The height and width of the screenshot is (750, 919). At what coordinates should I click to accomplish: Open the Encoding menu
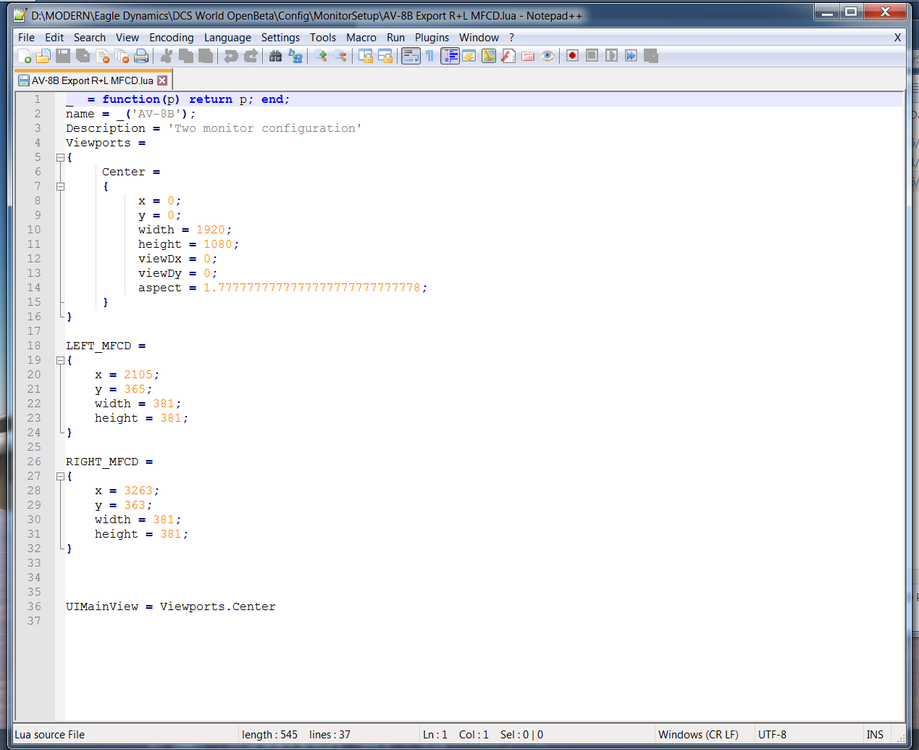[171, 37]
